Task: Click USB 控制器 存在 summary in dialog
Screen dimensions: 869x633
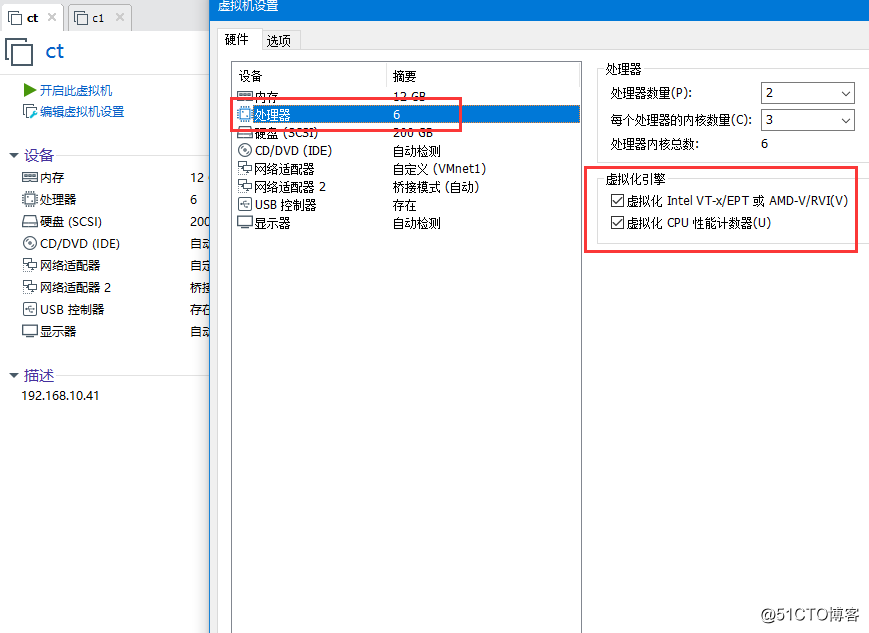Action: click(405, 205)
